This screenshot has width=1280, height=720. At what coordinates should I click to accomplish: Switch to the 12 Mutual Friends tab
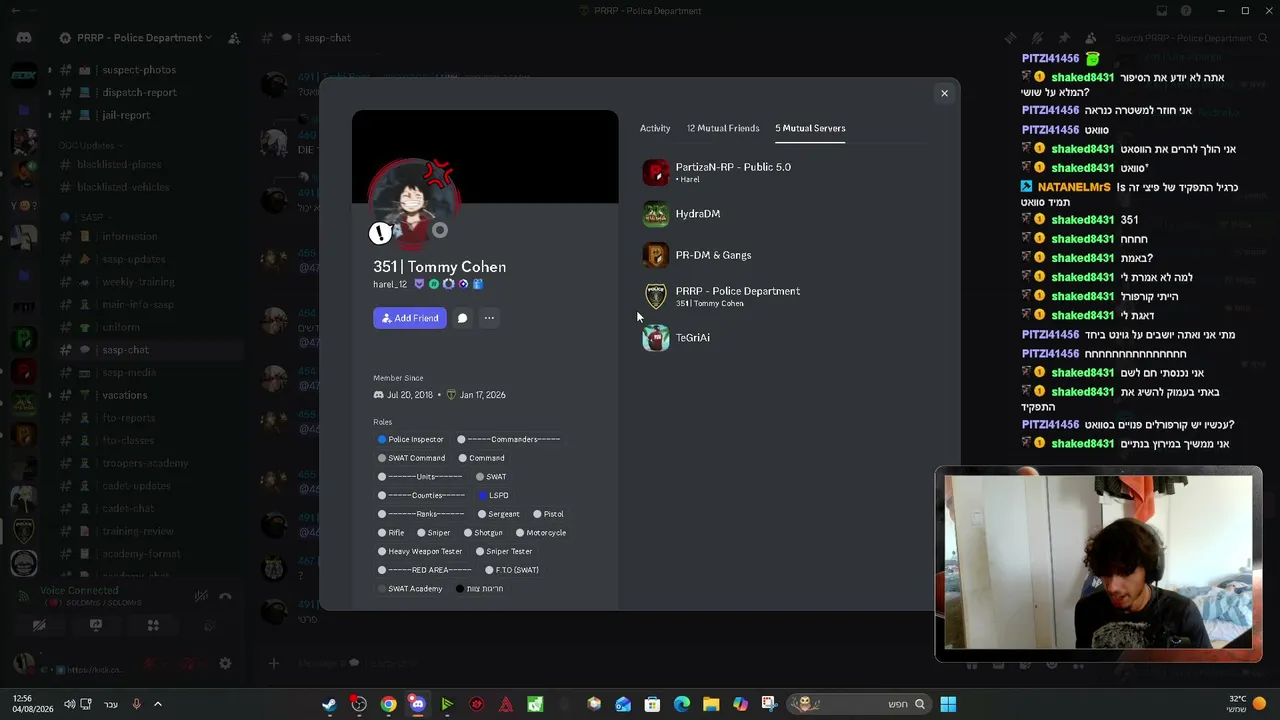[723, 128]
